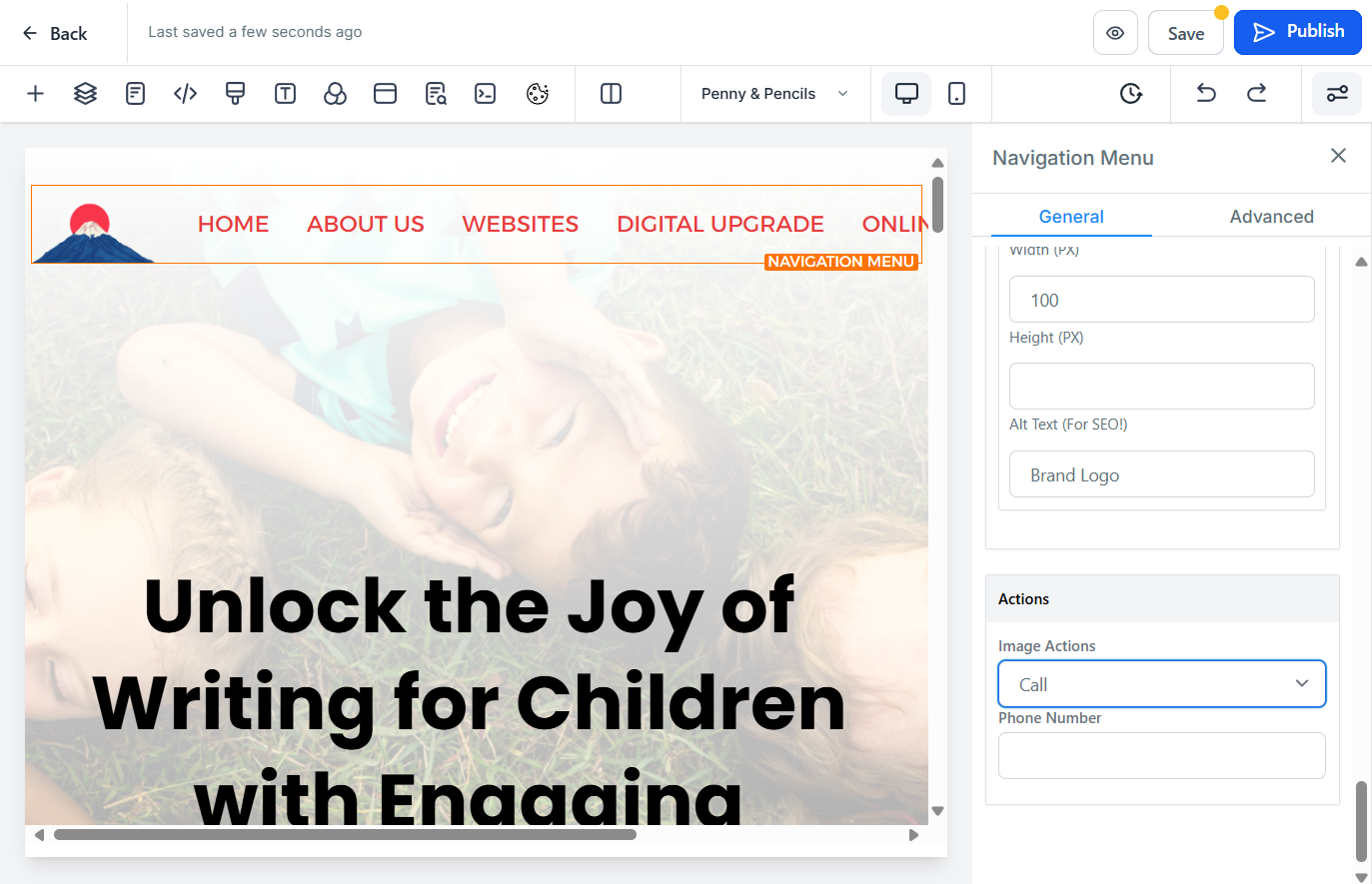Open the typography T icon
Screen dimensions: 1372x884
(285, 94)
